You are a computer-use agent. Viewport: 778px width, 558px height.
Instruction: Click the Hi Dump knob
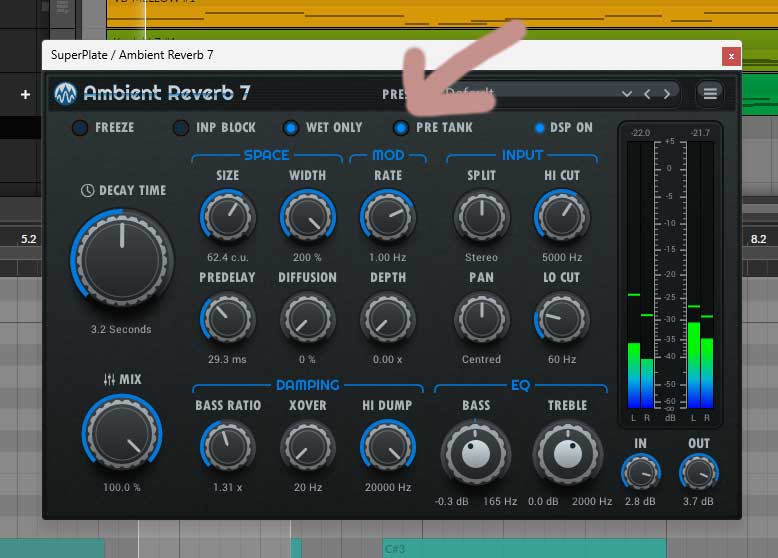coord(388,447)
